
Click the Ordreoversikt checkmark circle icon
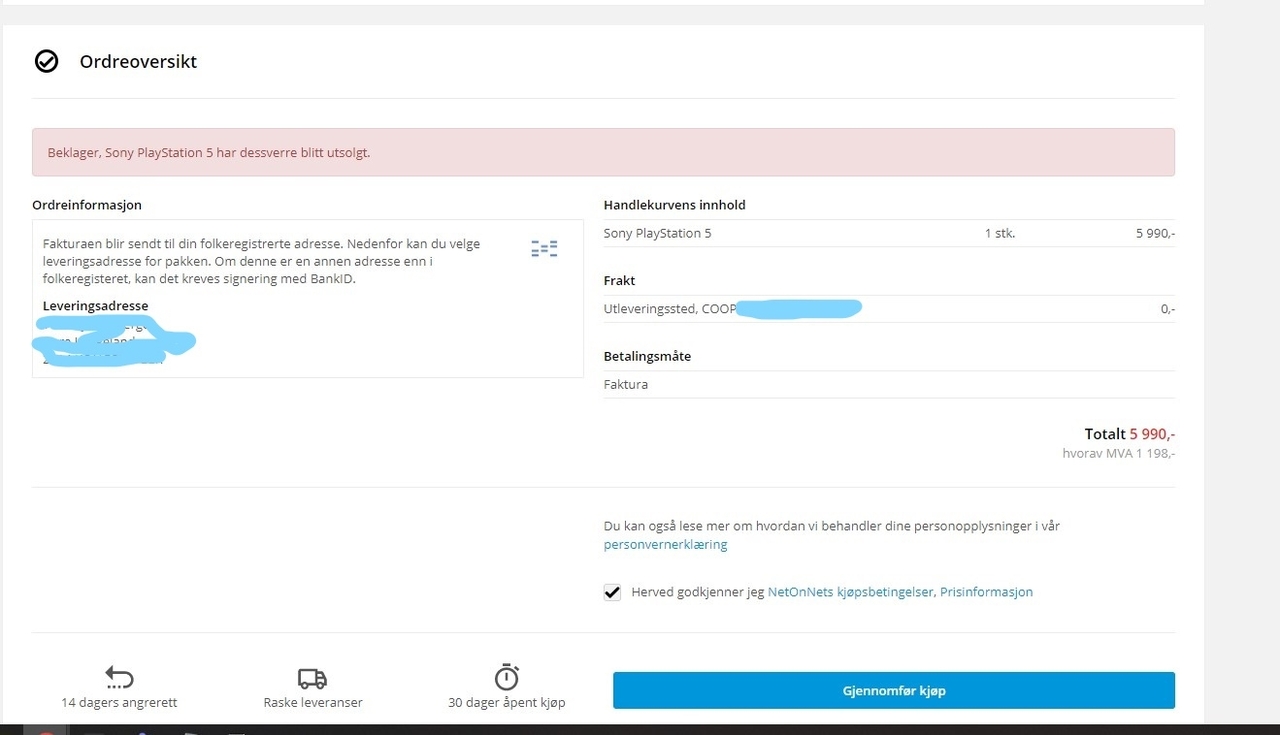pos(46,61)
